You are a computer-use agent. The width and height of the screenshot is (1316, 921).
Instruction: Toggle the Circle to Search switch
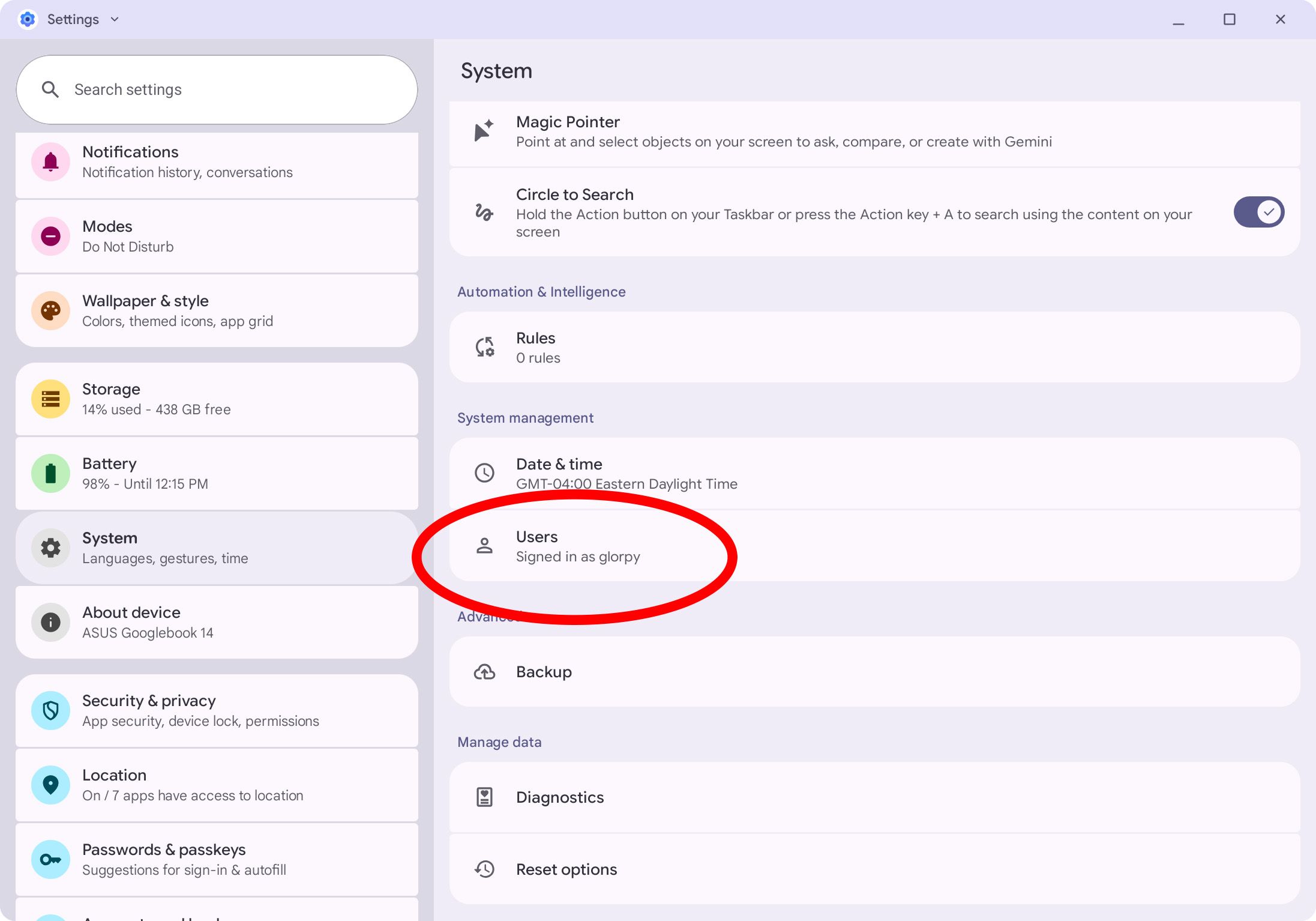coord(1258,212)
